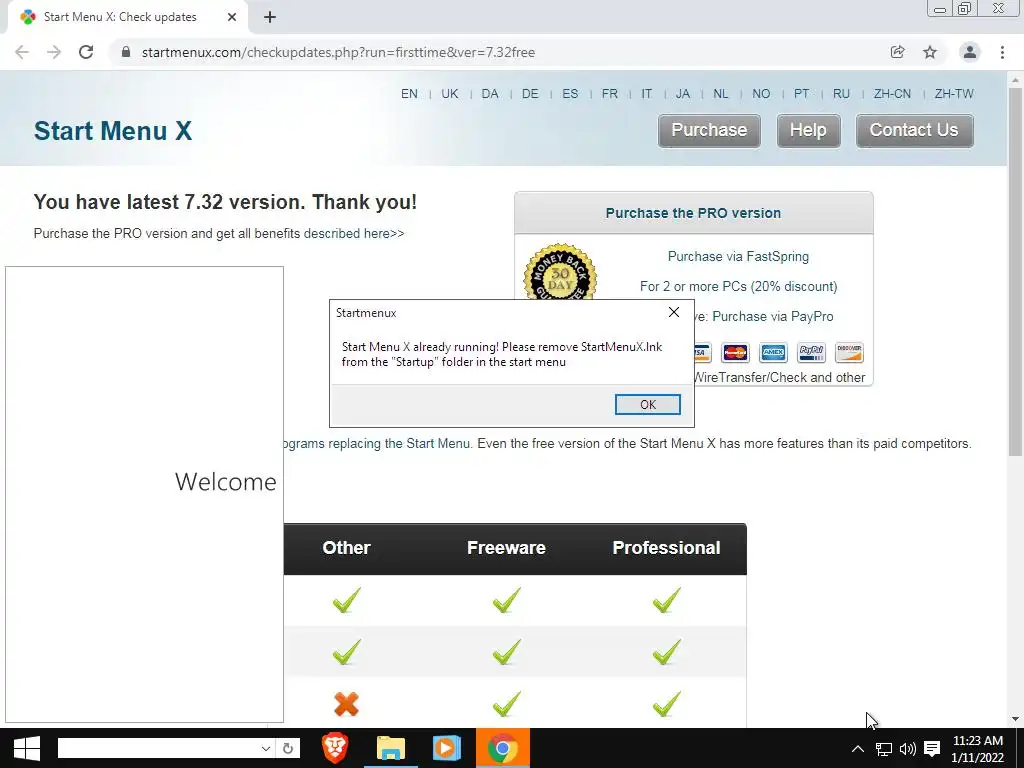Switch site language to PT
This screenshot has height=768, width=1024.
point(801,94)
